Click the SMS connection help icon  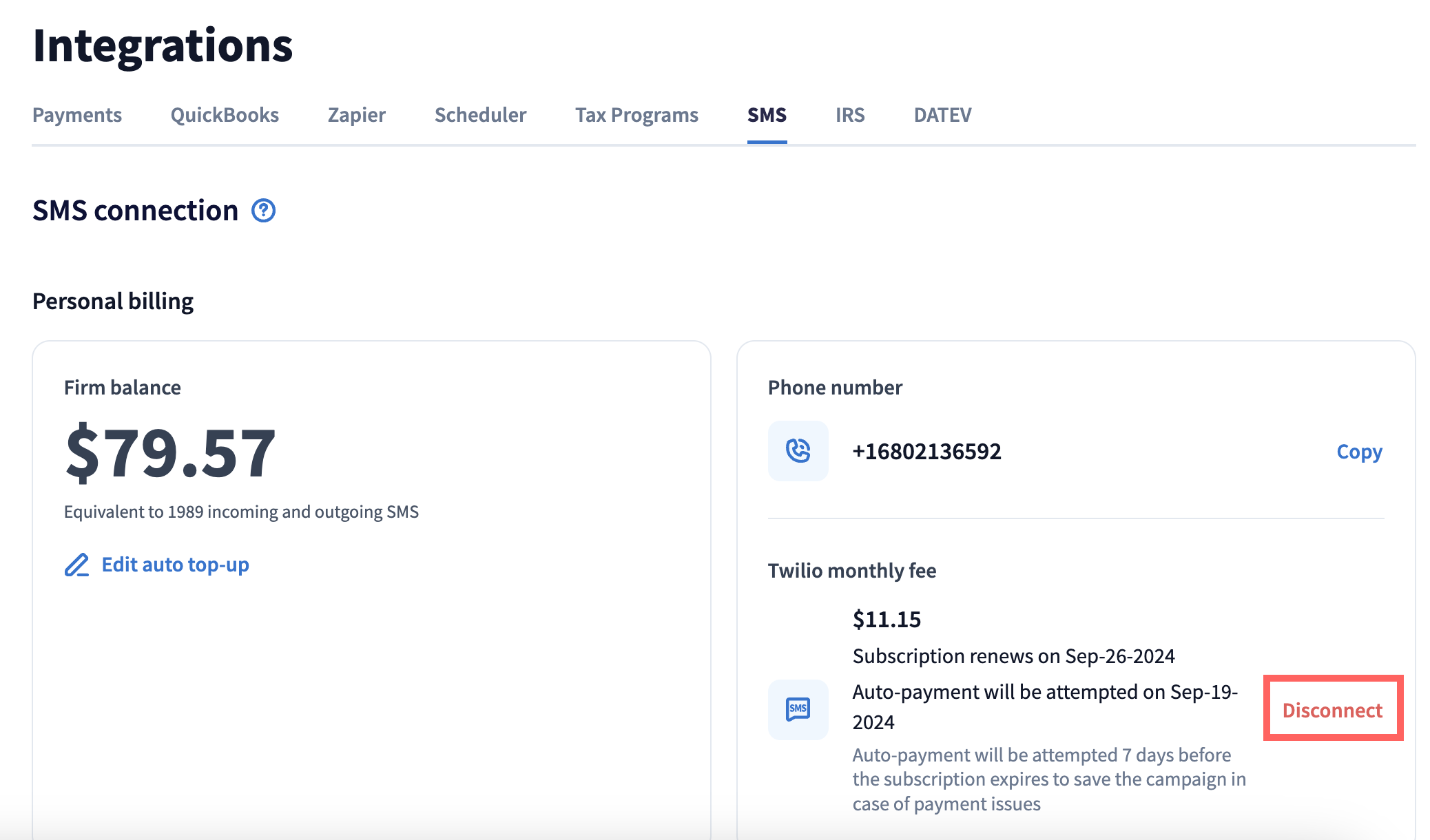263,211
